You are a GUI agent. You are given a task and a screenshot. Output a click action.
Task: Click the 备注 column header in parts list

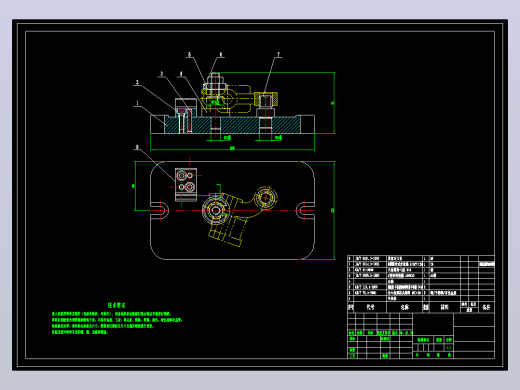(486, 307)
